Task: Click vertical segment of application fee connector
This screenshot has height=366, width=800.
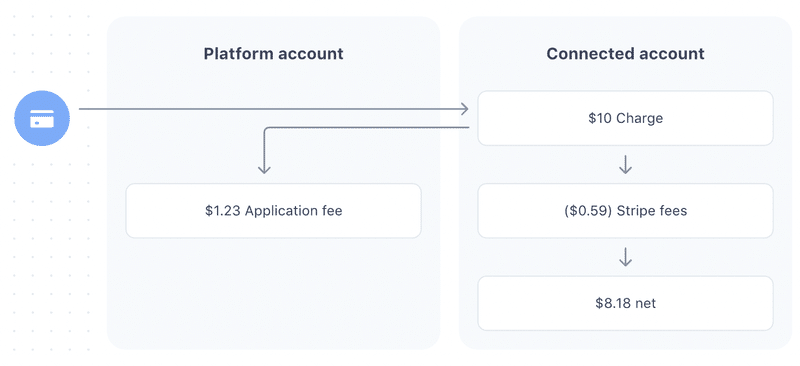Action: click(264, 151)
